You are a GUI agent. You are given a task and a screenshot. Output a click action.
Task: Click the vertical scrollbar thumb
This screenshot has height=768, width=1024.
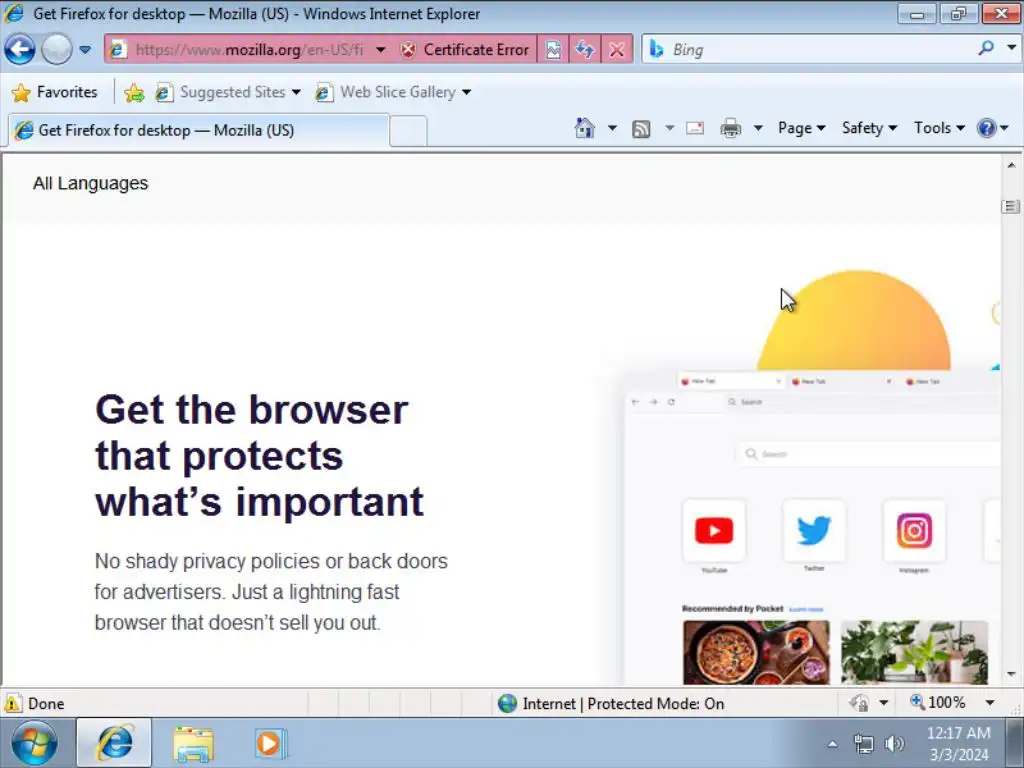point(1011,207)
